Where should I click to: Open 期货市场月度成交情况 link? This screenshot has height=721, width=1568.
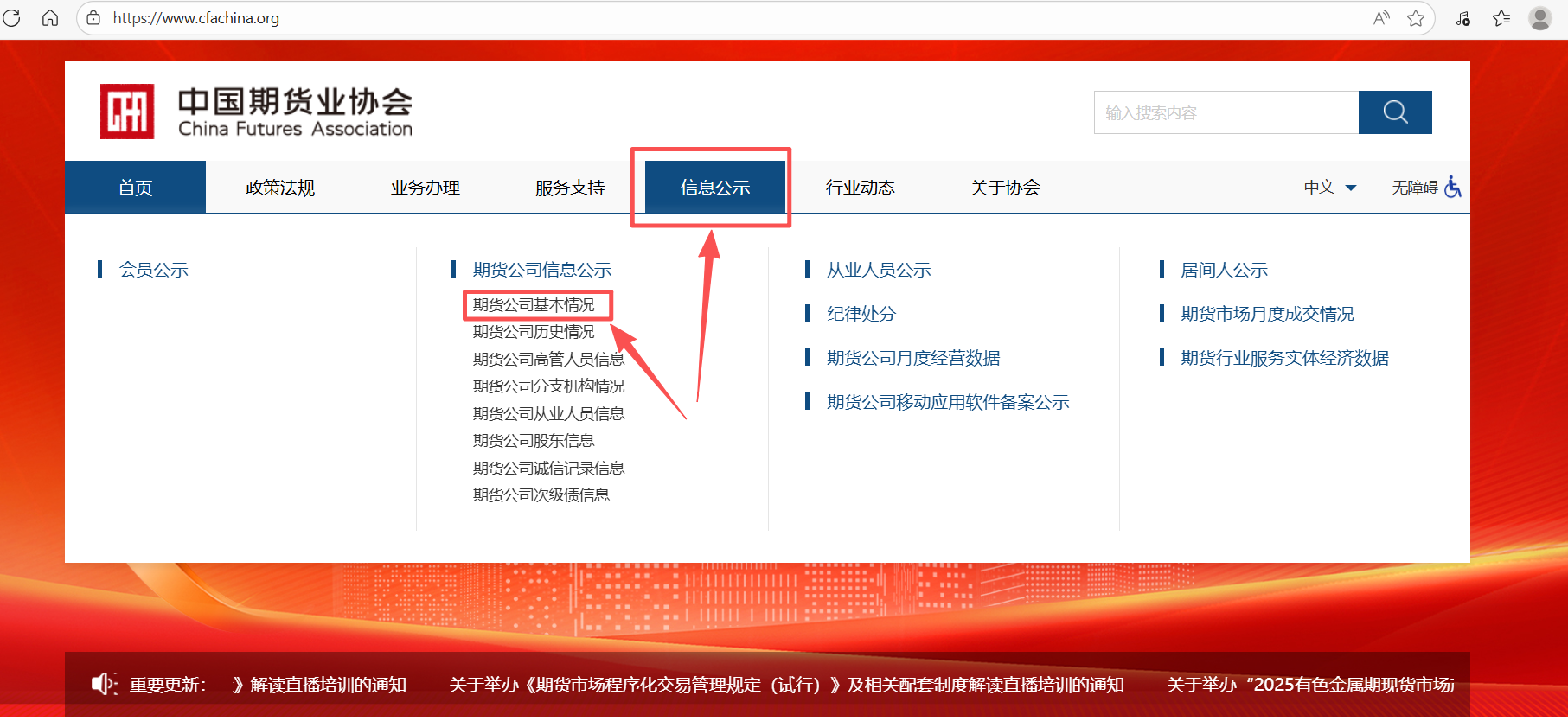(x=1267, y=314)
